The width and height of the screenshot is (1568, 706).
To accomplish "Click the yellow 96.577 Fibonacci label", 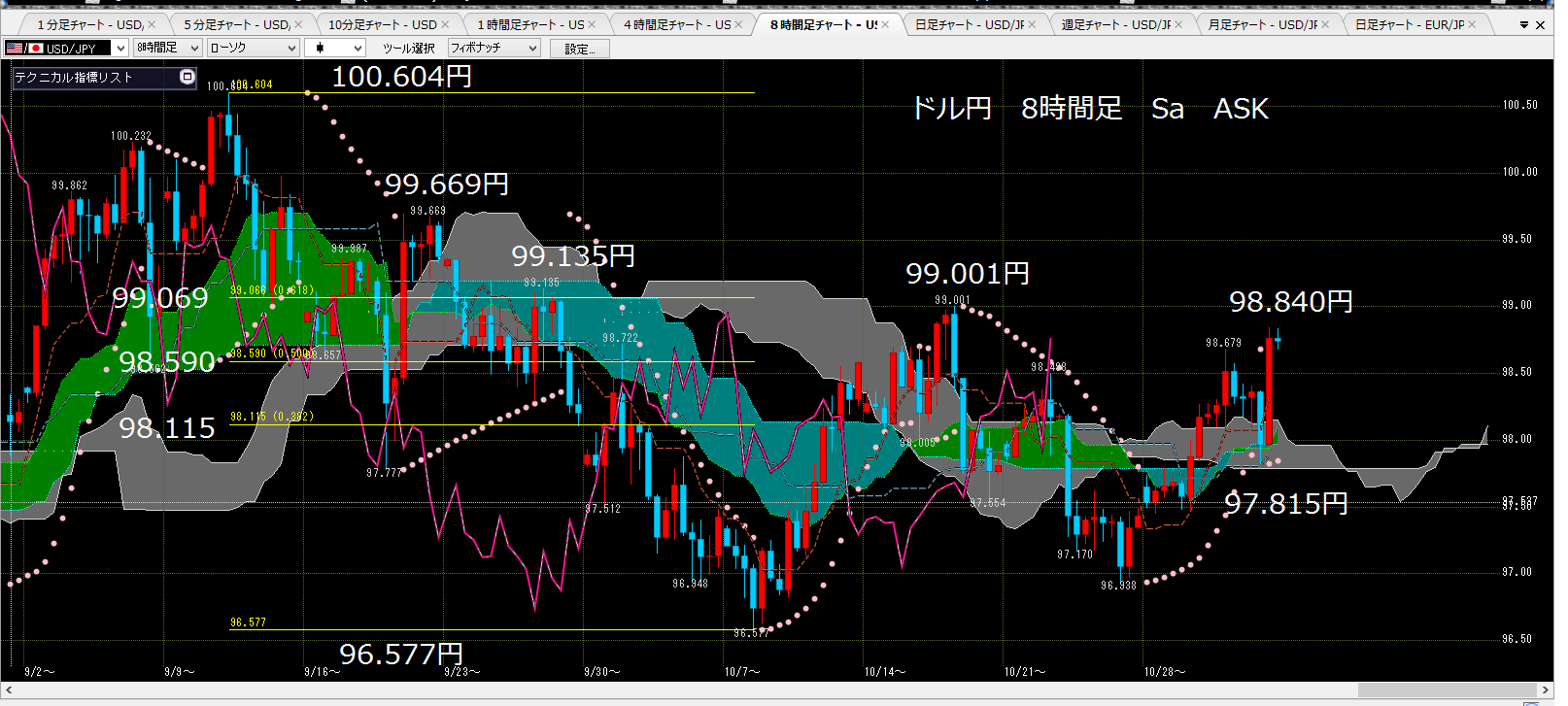I will (248, 622).
